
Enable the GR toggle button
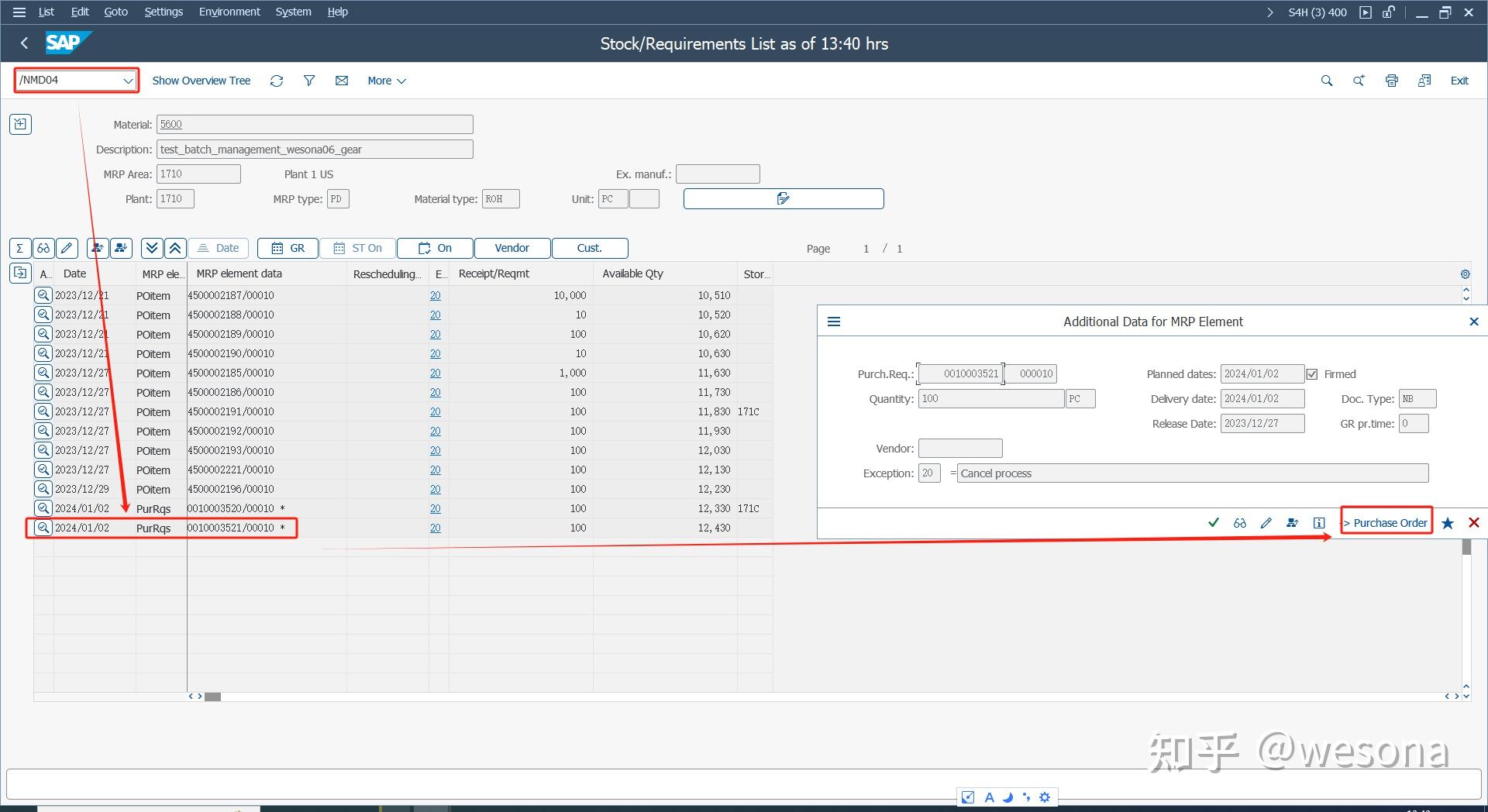[287, 248]
